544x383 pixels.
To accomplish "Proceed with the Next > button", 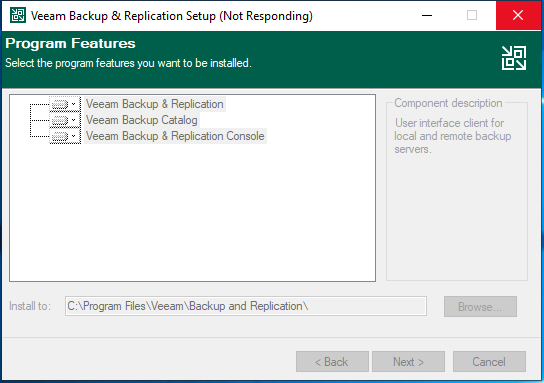I will [x=408, y=361].
